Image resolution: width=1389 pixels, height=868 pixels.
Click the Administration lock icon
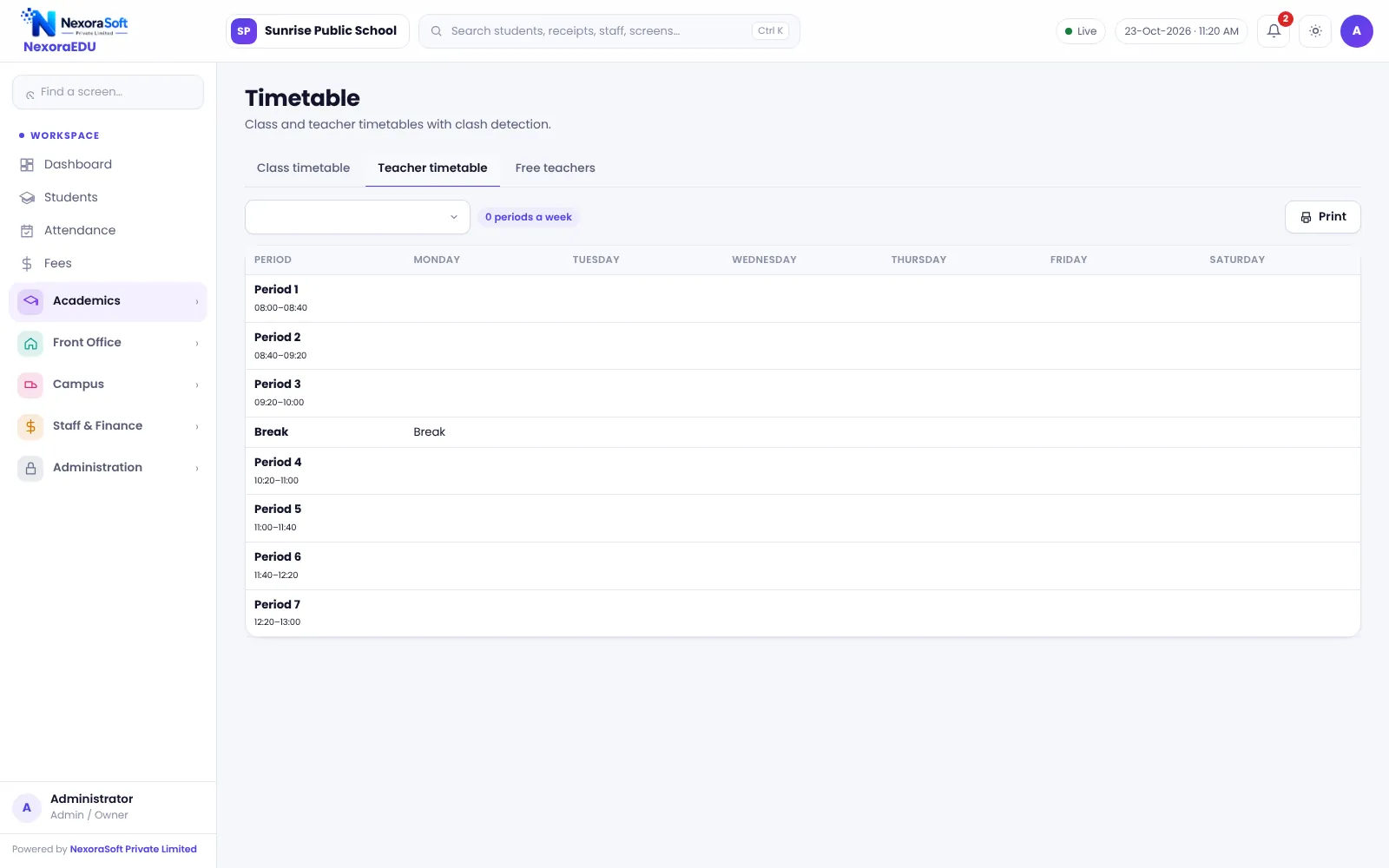point(30,468)
